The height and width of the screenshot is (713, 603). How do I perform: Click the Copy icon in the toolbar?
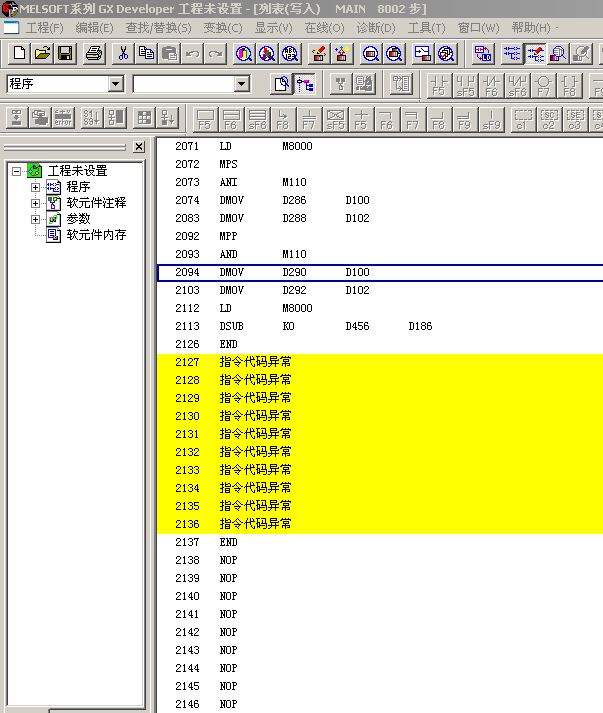146,53
